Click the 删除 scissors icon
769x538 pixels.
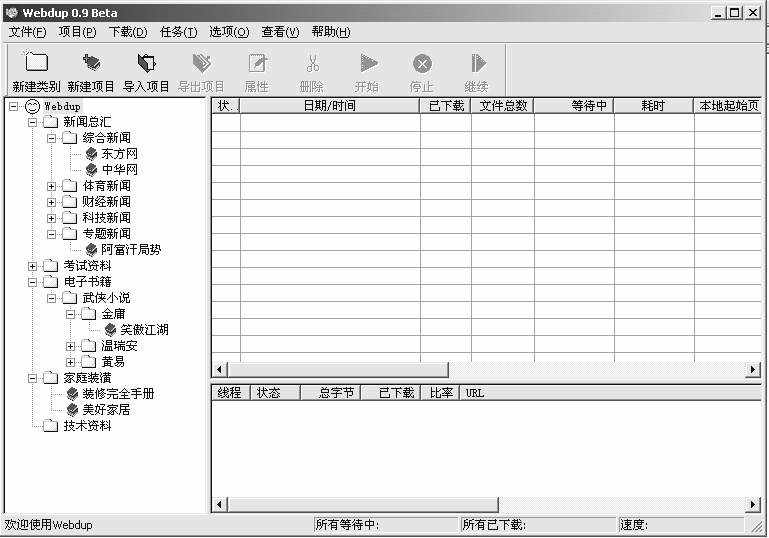pyautogui.click(x=312, y=63)
